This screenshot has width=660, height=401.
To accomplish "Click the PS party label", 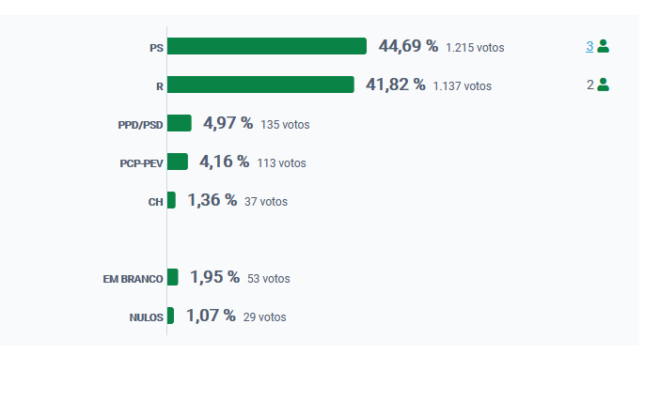I will pos(156,48).
